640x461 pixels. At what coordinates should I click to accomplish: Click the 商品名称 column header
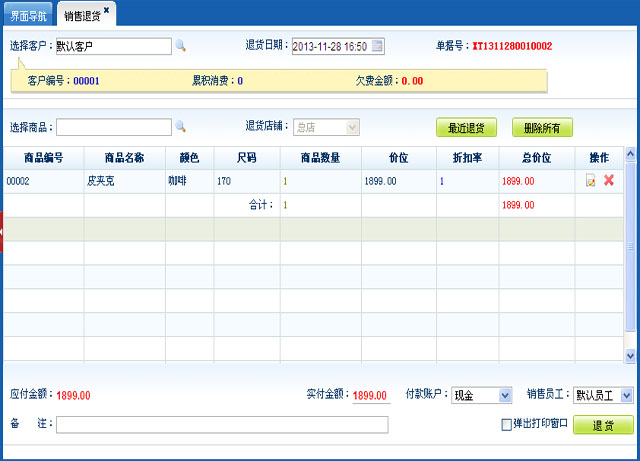coord(124,158)
